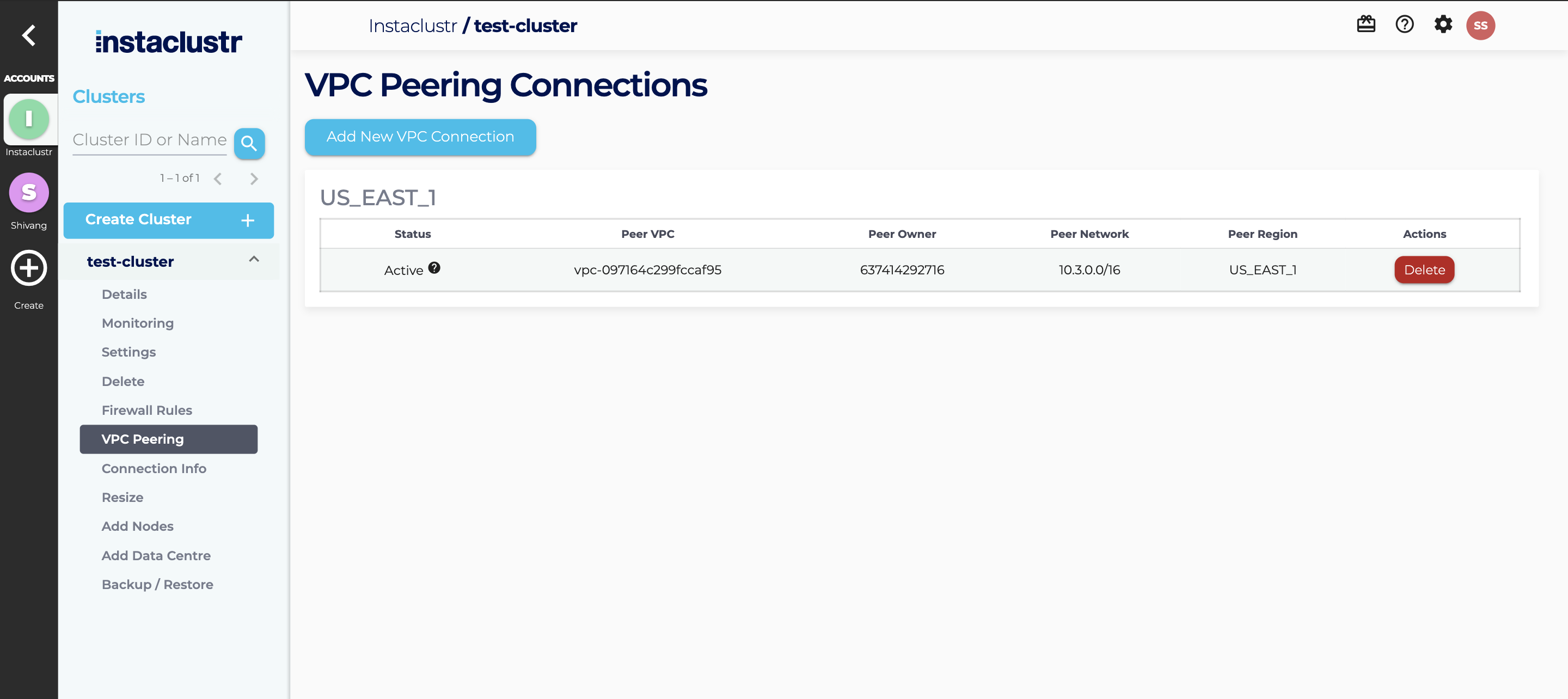Collapse the test-cluster menu chevron
The width and height of the screenshot is (1568, 699).
tap(254, 259)
